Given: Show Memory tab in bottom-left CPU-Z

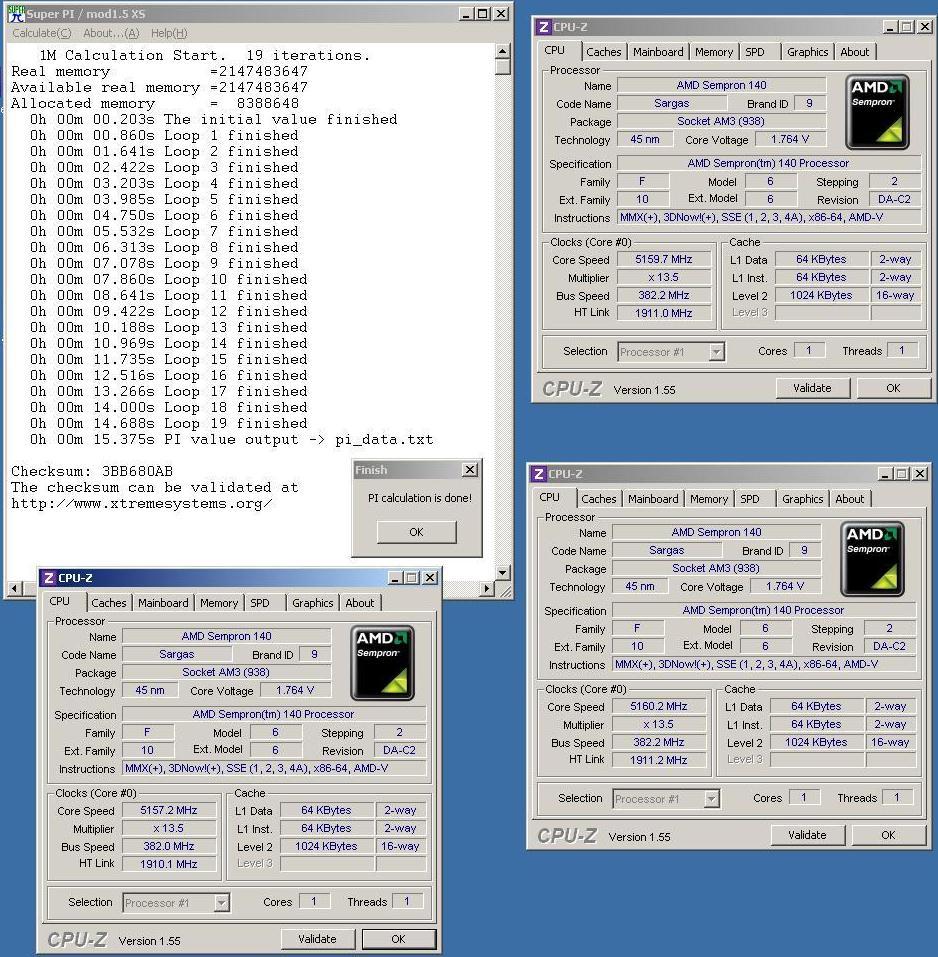Looking at the screenshot, I should tap(219, 602).
